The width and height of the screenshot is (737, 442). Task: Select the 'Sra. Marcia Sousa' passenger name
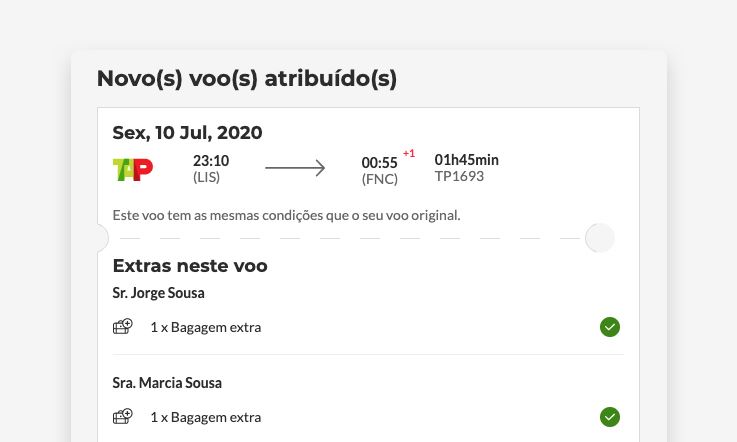pos(167,382)
